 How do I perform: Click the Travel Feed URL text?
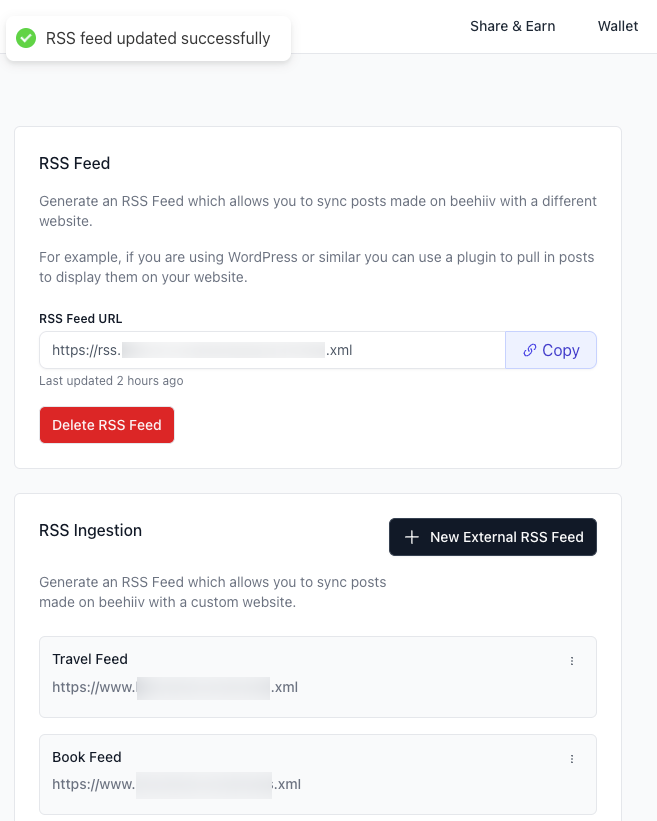(175, 687)
